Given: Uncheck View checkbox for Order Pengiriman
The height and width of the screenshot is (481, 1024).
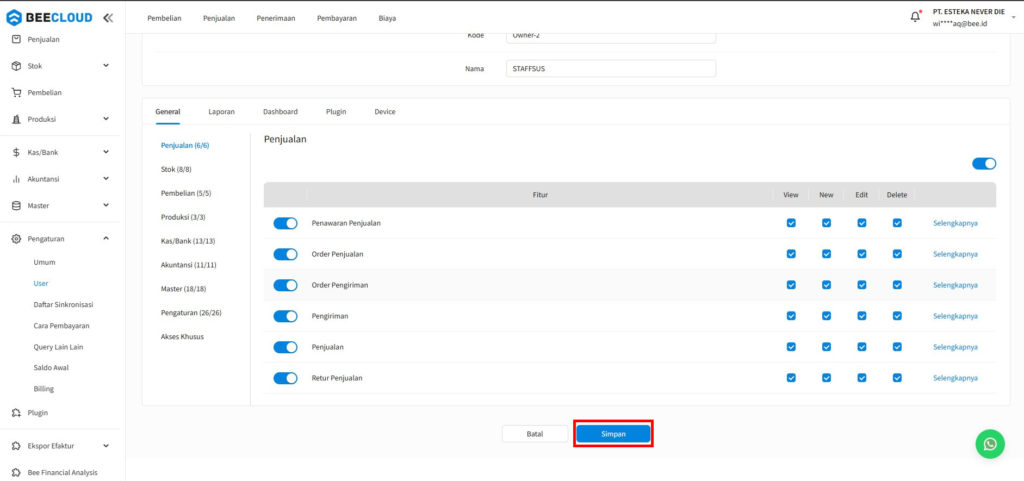Looking at the screenshot, I should tap(791, 285).
